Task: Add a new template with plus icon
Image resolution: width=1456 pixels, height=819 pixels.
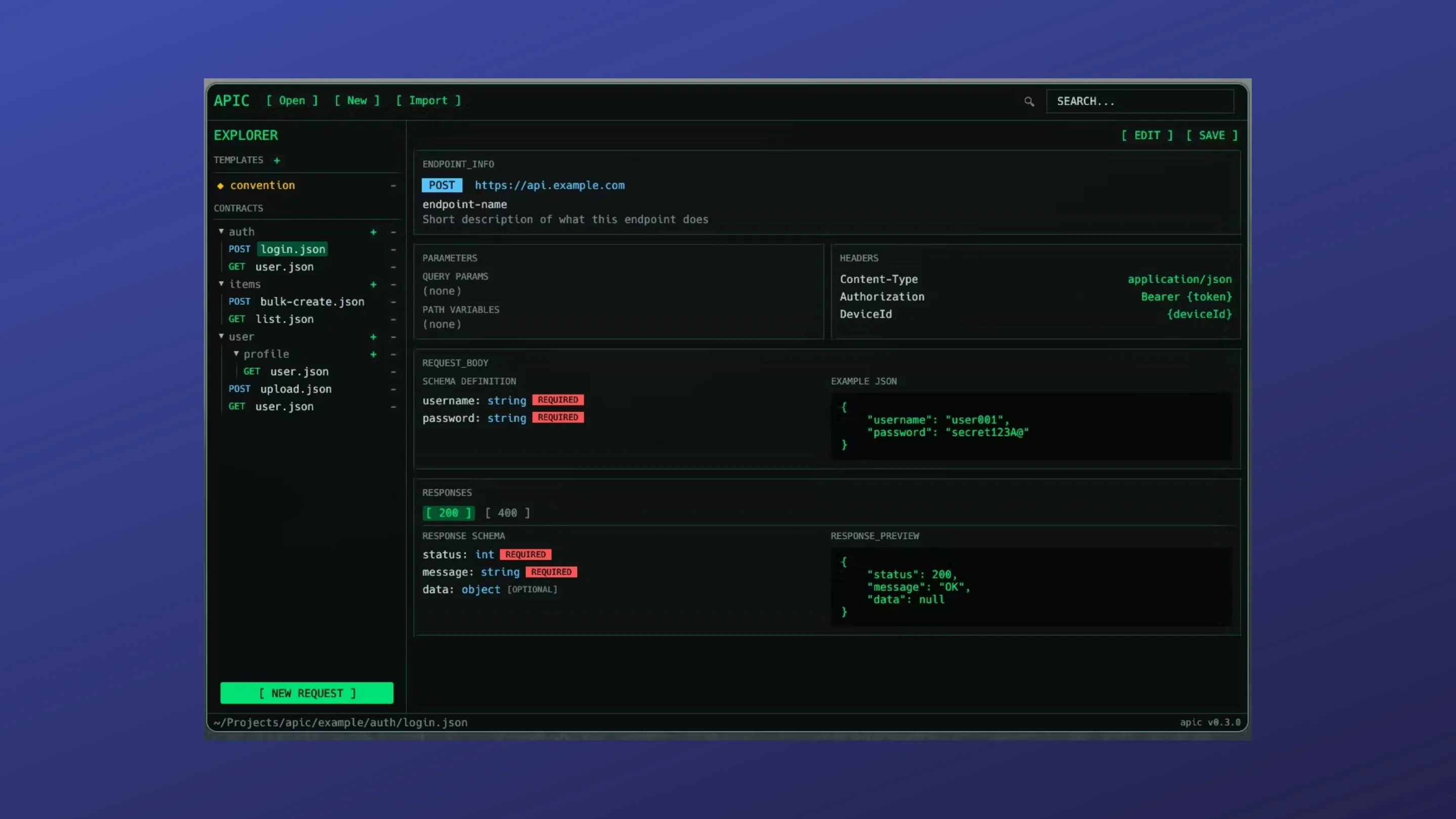Action: 277,161
